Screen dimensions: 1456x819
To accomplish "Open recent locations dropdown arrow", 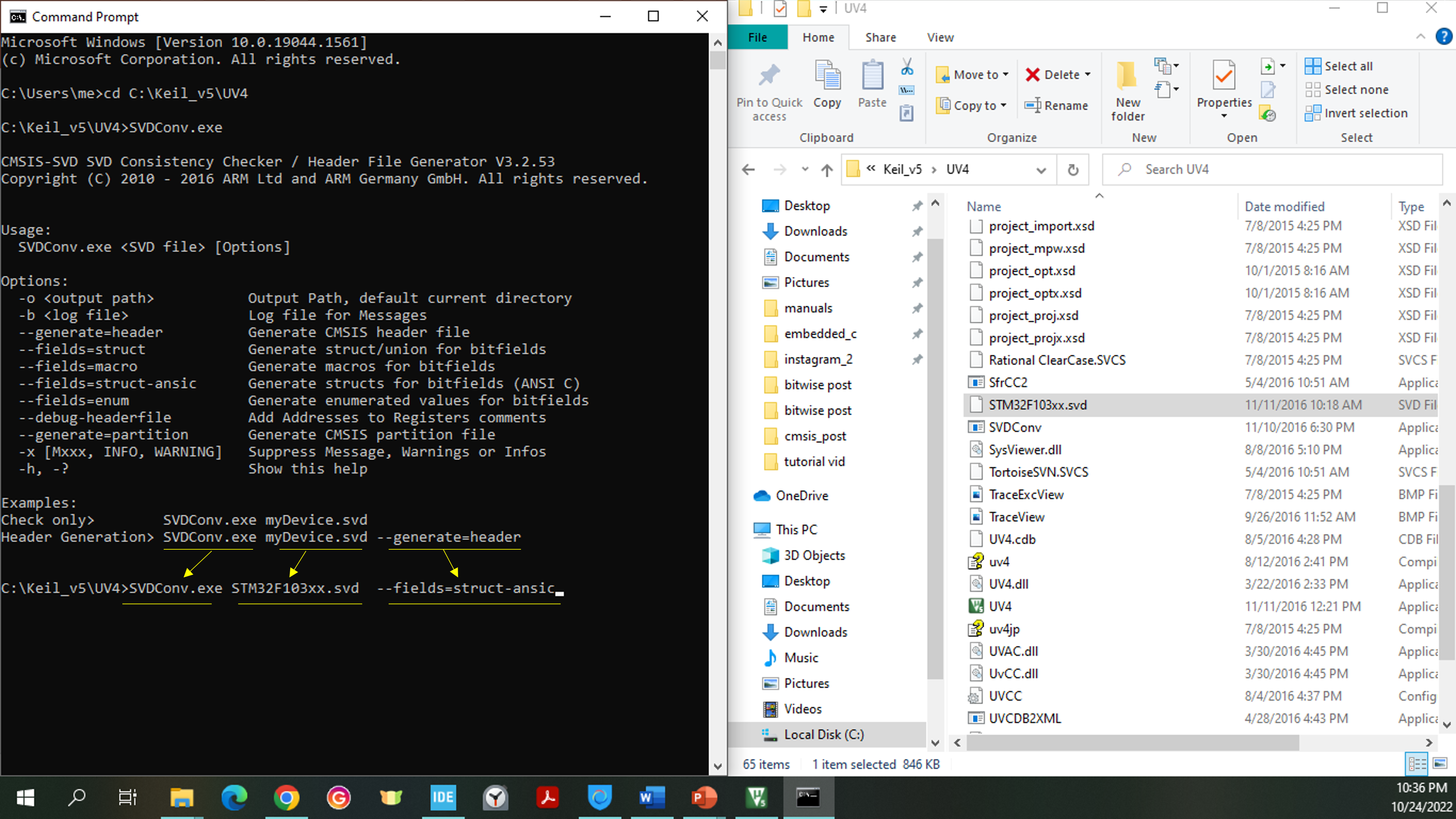I will [805, 170].
